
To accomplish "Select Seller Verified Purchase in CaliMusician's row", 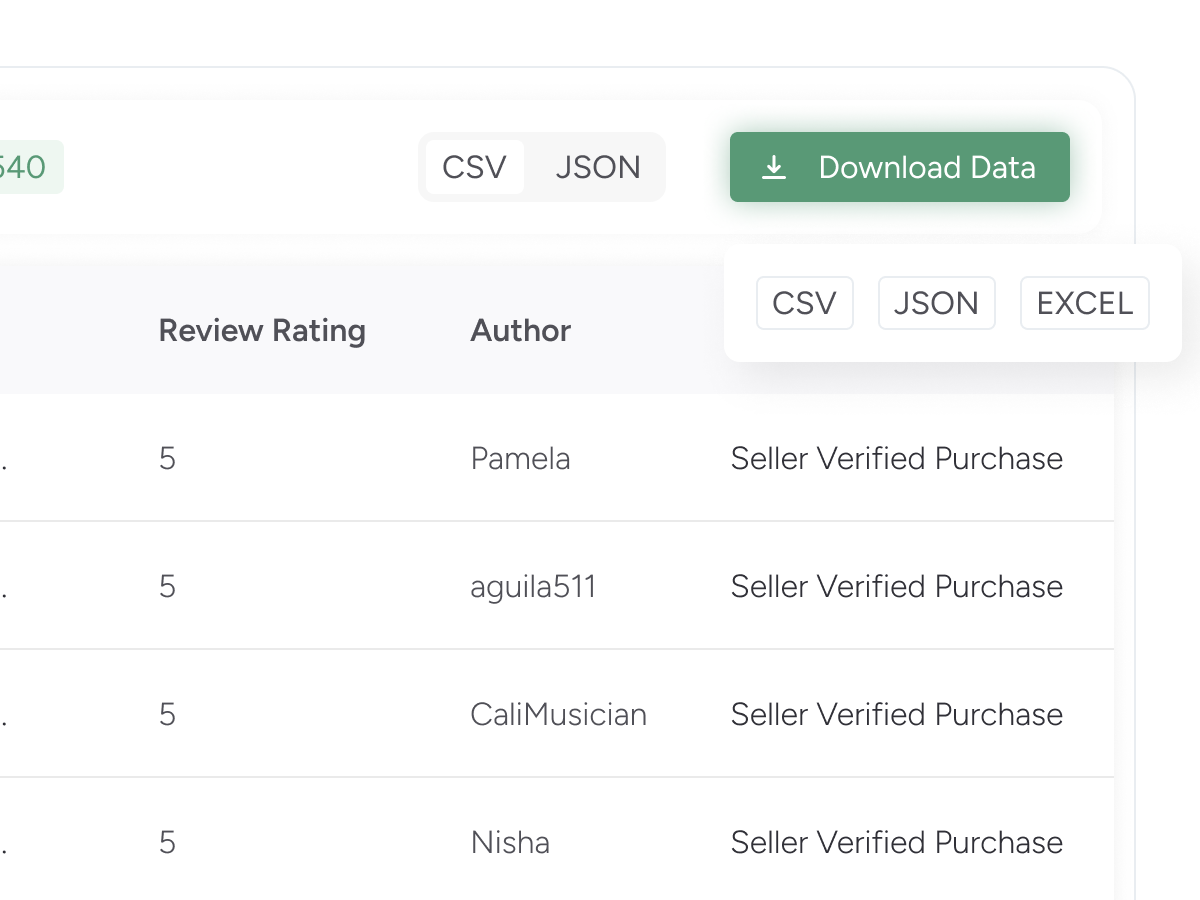I will 896,715.
